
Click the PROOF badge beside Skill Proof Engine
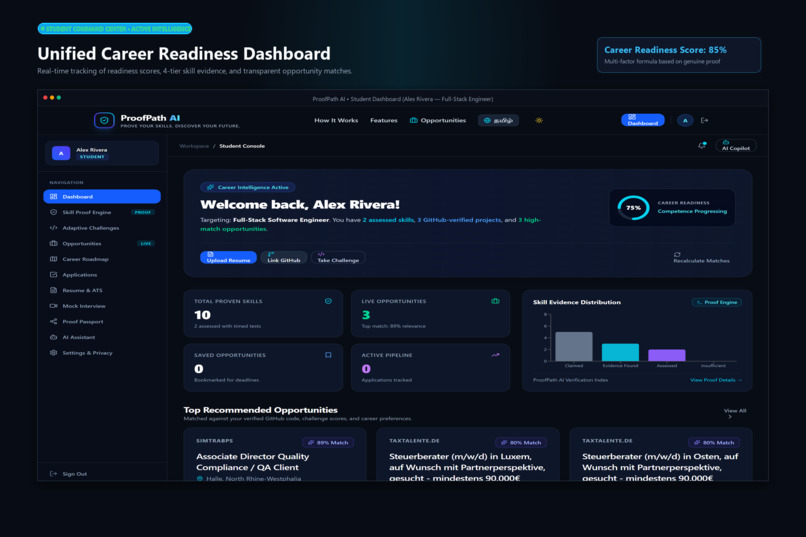click(x=142, y=212)
